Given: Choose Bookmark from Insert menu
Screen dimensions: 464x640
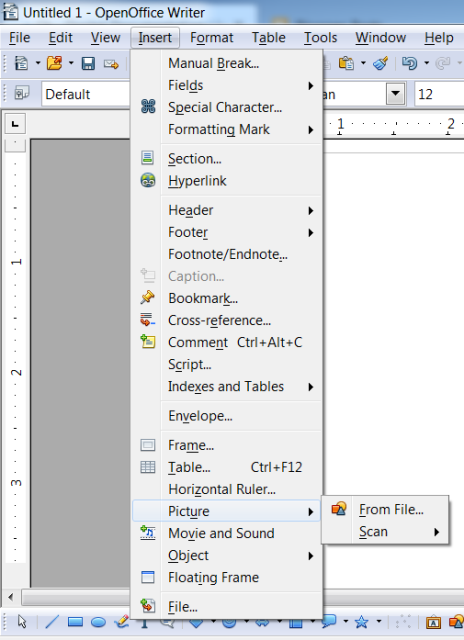Looking at the screenshot, I should (227, 298).
